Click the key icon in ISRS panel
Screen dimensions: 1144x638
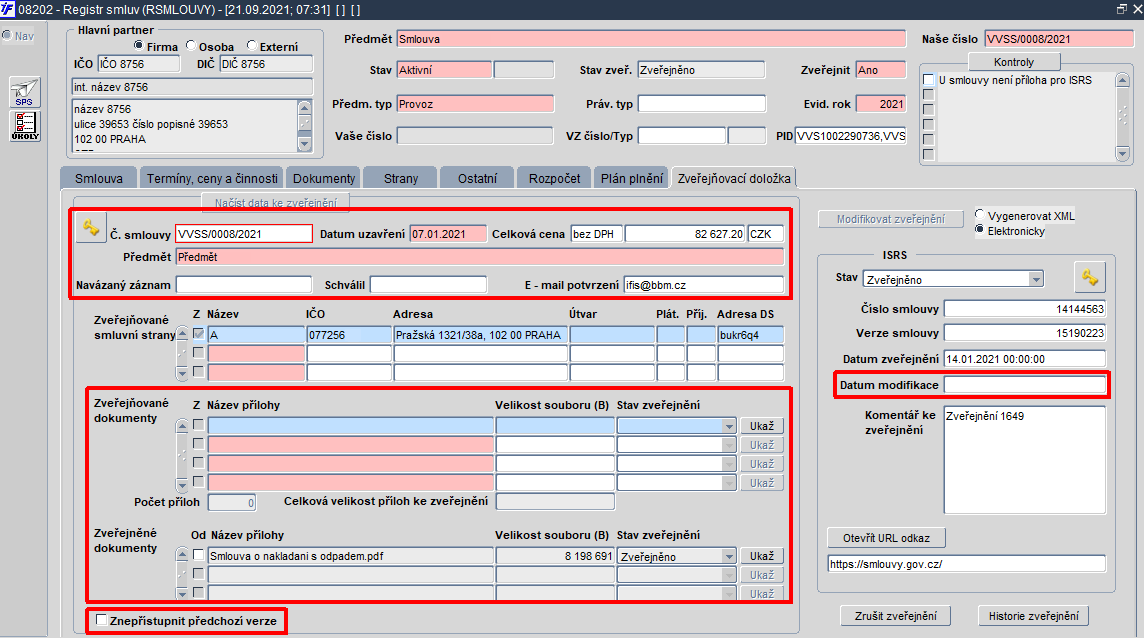tap(1088, 277)
